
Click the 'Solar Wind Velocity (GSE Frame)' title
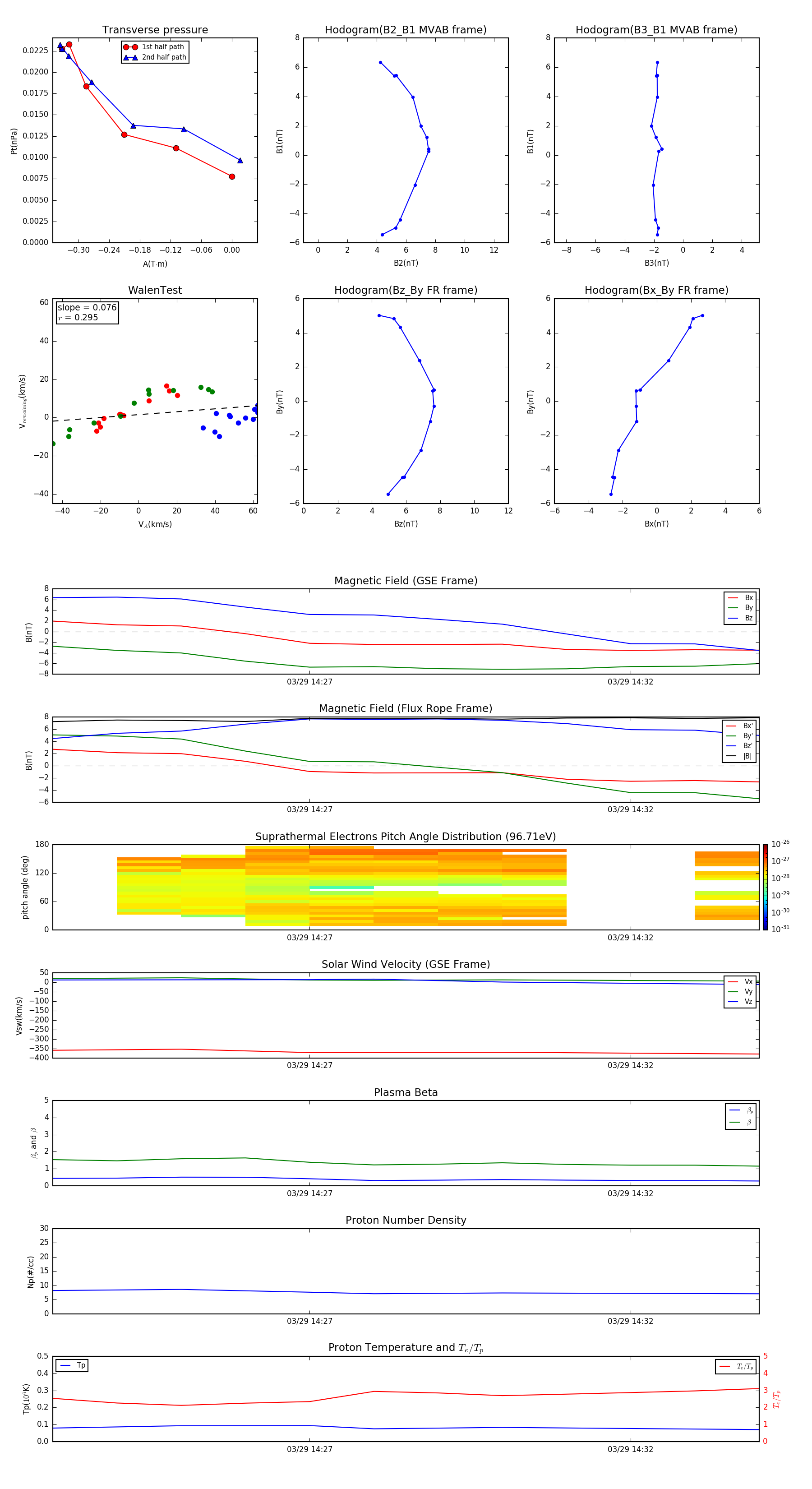click(406, 965)
